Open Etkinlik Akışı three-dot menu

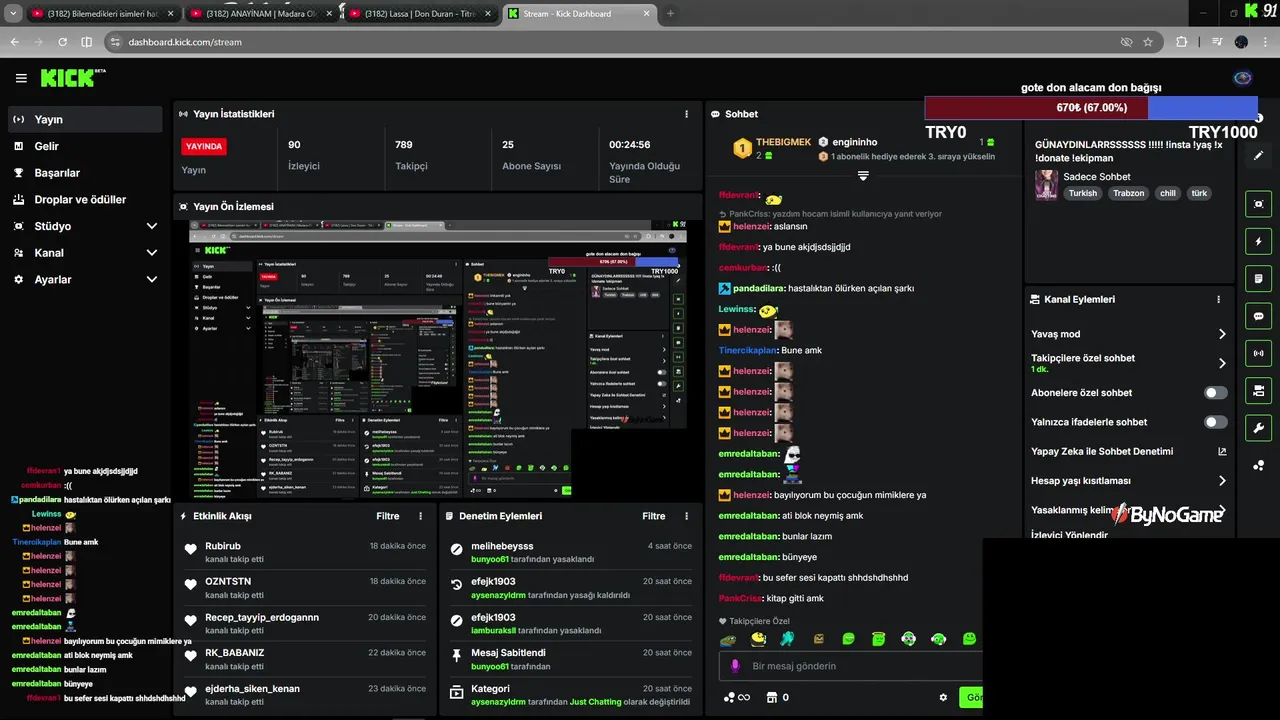[421, 516]
